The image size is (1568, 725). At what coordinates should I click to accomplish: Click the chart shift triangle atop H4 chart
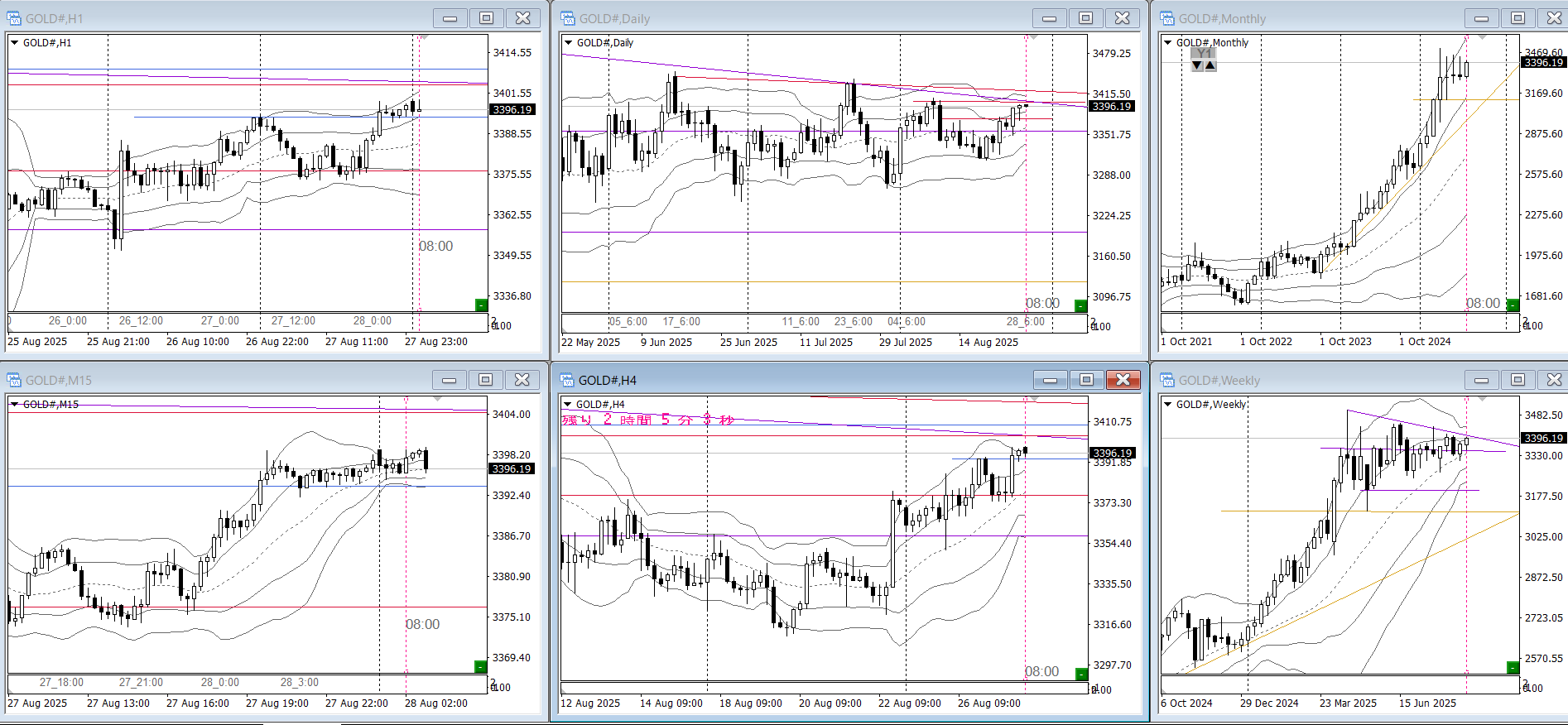tap(1032, 399)
